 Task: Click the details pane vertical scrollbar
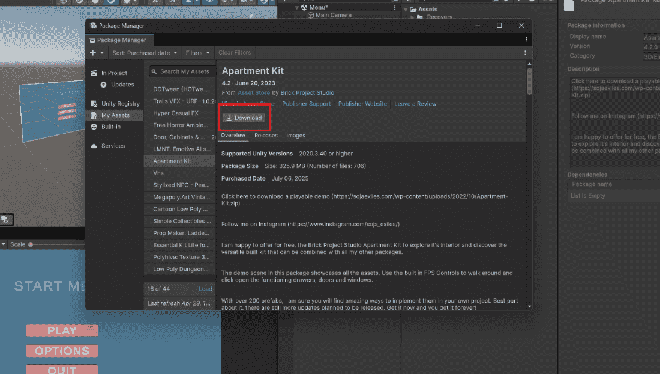click(x=529, y=82)
